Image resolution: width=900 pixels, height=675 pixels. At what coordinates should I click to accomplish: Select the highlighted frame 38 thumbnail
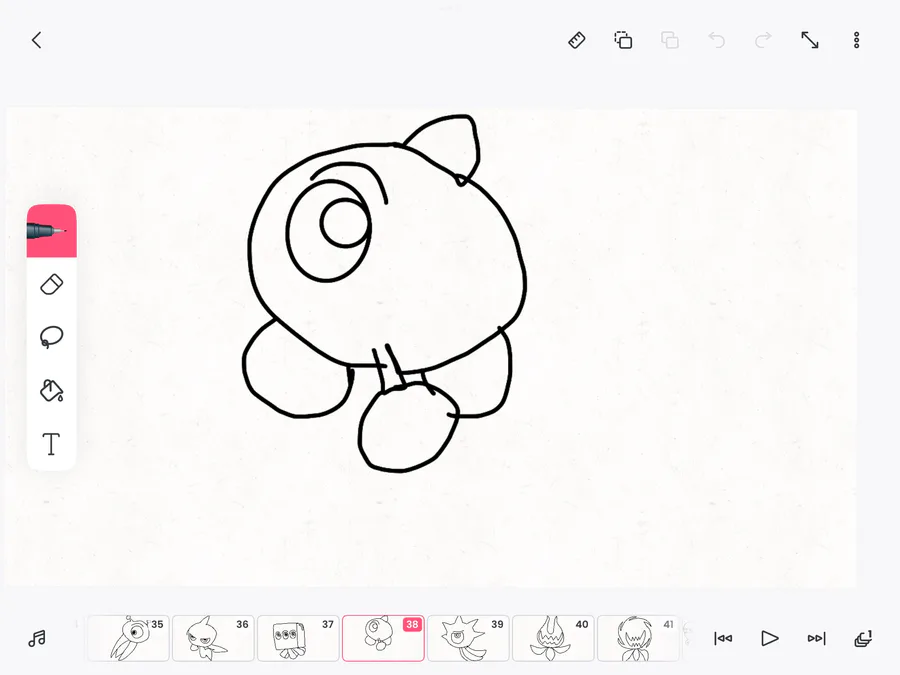point(383,638)
